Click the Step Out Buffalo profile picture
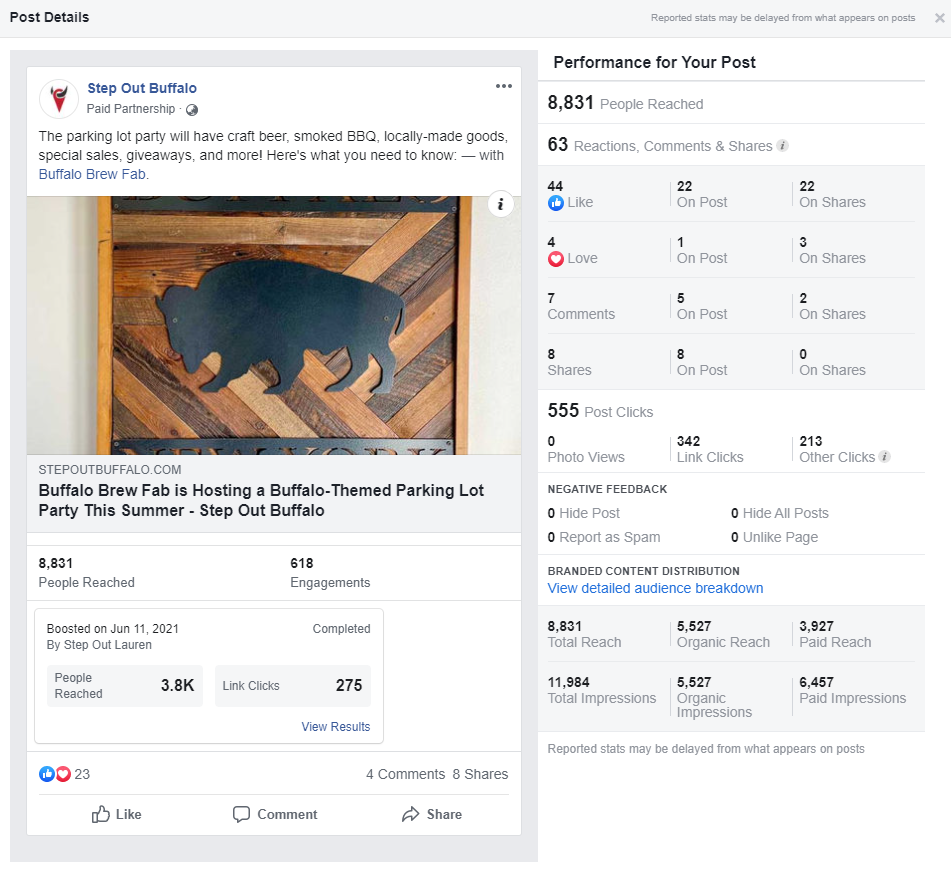 click(x=59, y=98)
